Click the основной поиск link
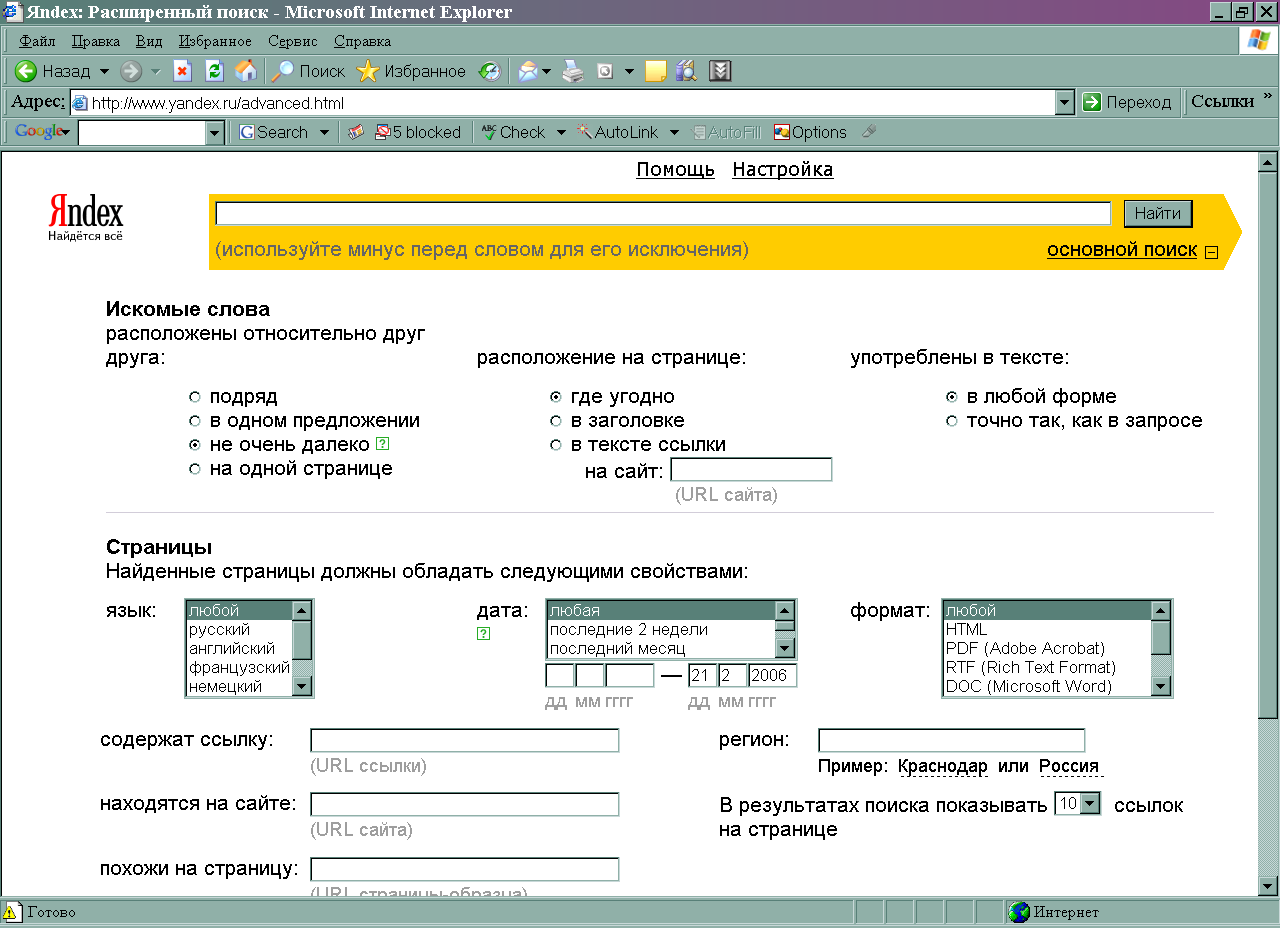 [x=1122, y=250]
